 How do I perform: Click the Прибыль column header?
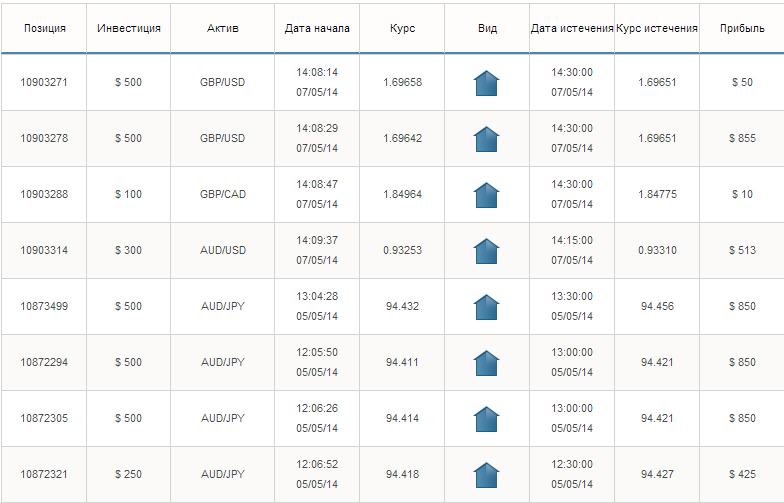click(742, 28)
